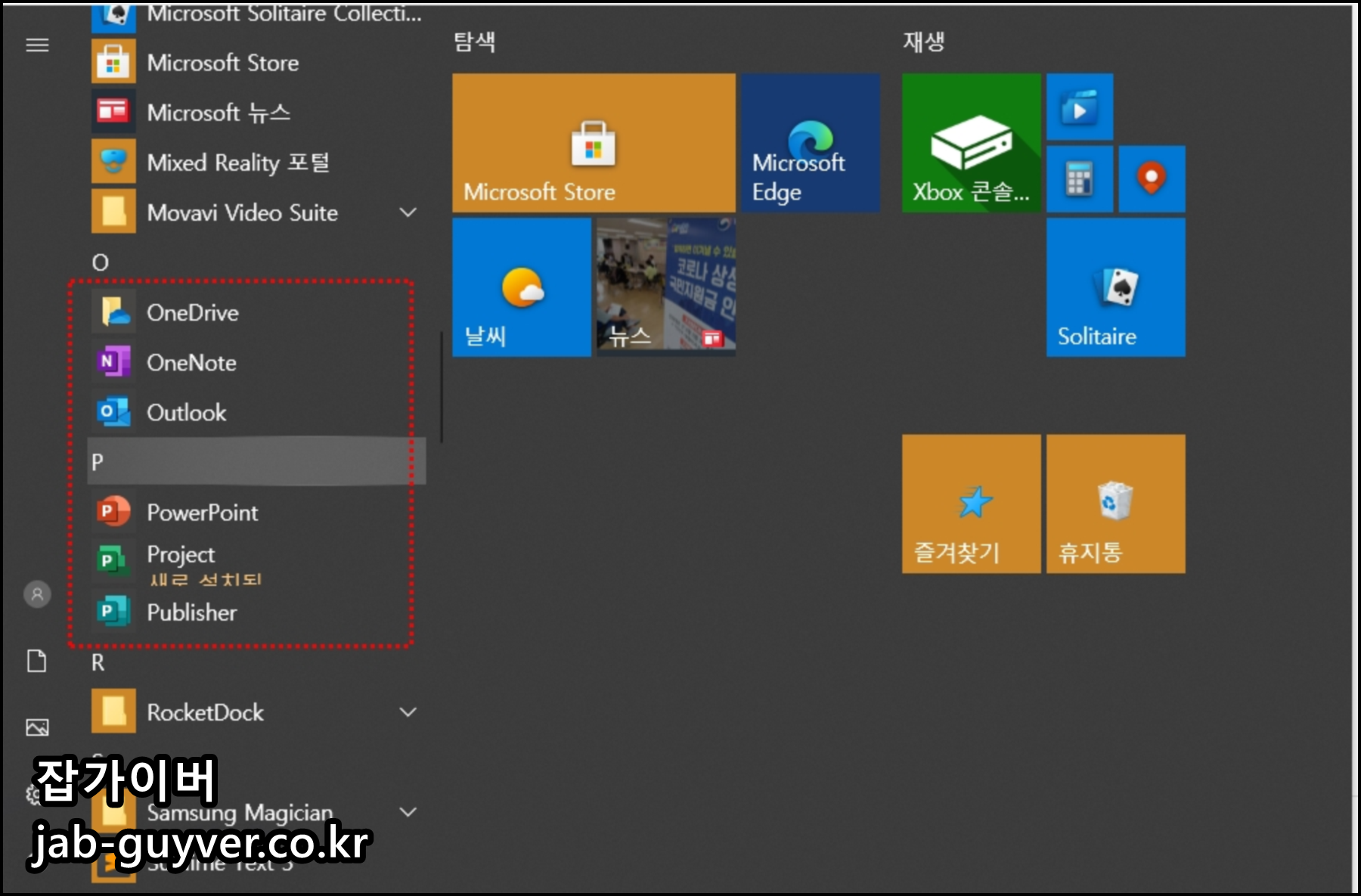1361x896 pixels.
Task: Open the Maps small tile
Action: [x=1152, y=179]
